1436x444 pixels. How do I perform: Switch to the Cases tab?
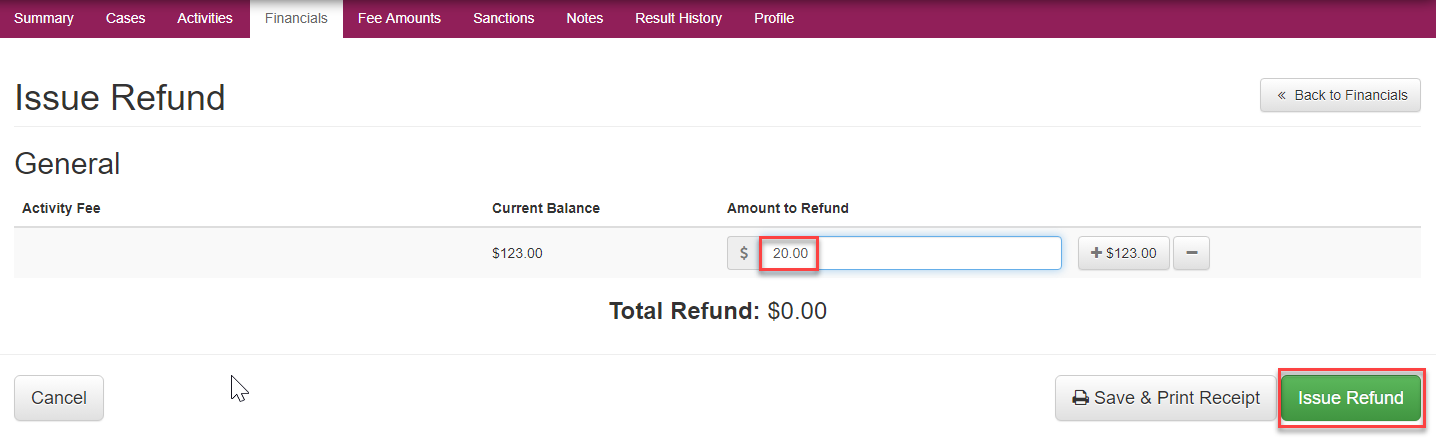pyautogui.click(x=125, y=18)
